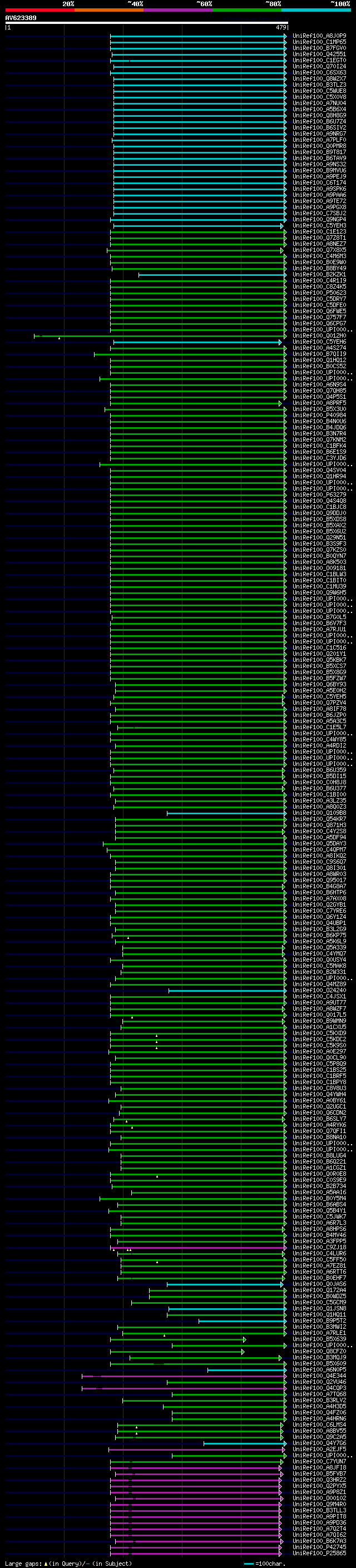Image resolution: width=356 pixels, height=1568 pixels.
Task: Open the UniRef100_Q012H0 hit
Action: coord(319,335)
